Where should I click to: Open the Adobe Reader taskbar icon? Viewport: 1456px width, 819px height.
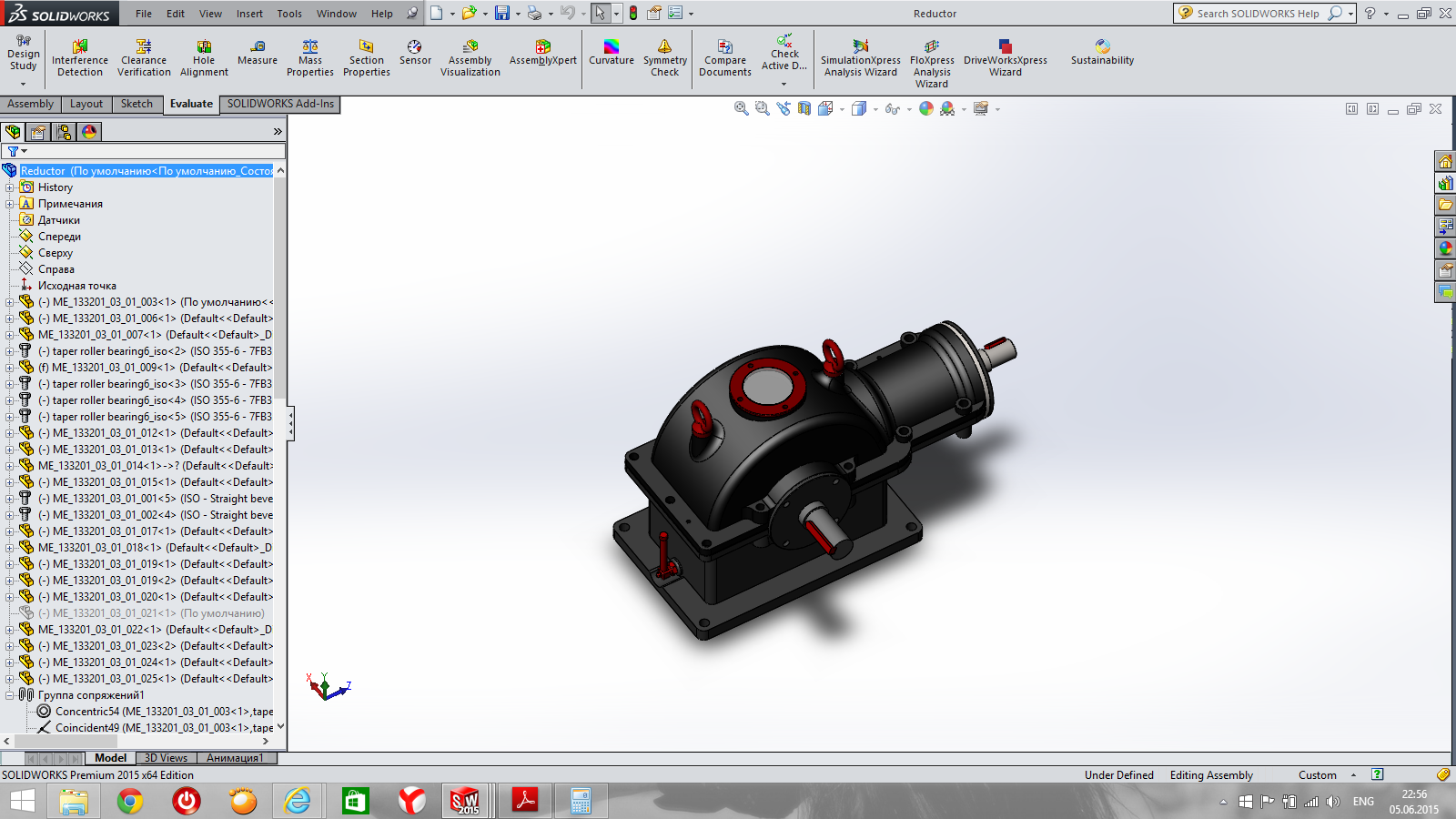[x=525, y=801]
